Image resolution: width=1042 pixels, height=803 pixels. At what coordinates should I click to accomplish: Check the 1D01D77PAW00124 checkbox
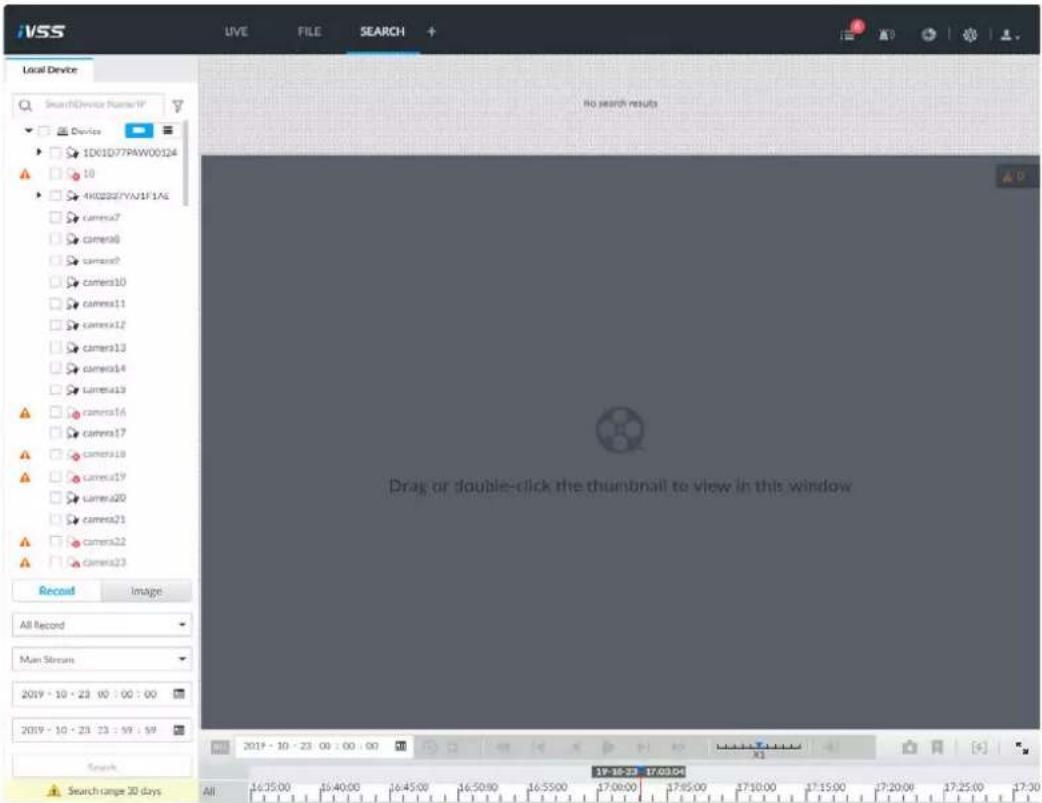(56, 153)
